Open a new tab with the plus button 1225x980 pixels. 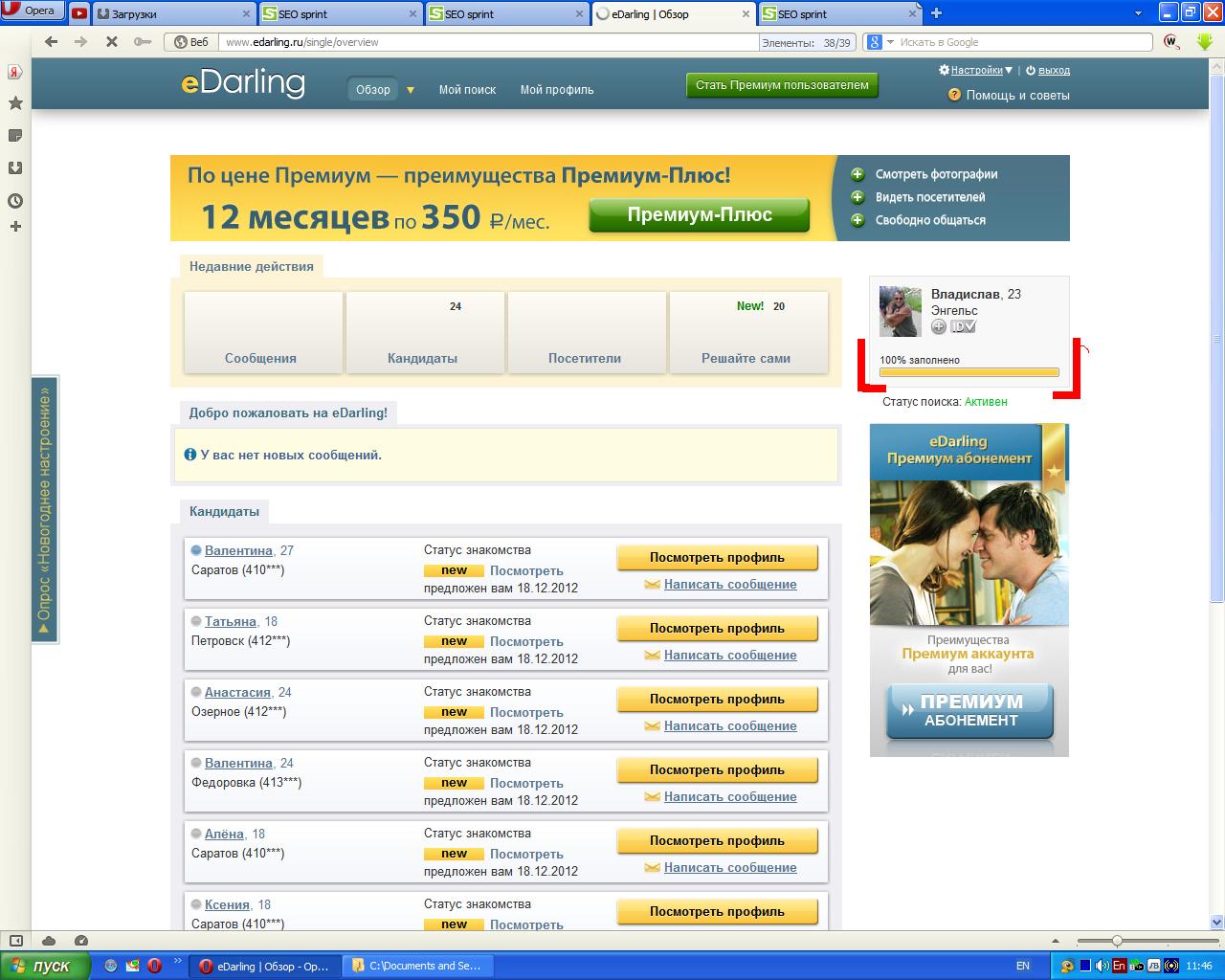pyautogui.click(x=936, y=13)
